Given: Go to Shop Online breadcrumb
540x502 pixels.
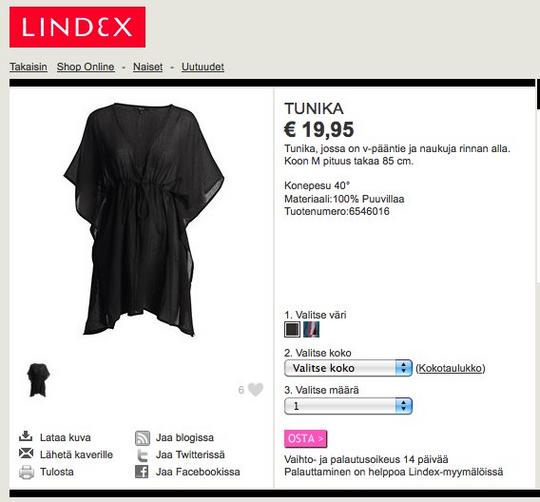Looking at the screenshot, I should (85, 66).
